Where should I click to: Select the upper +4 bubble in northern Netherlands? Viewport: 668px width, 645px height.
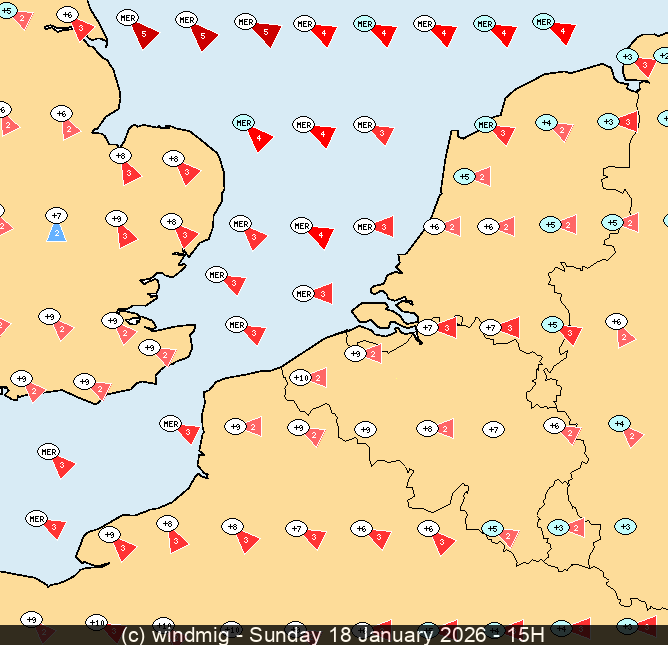click(x=545, y=122)
